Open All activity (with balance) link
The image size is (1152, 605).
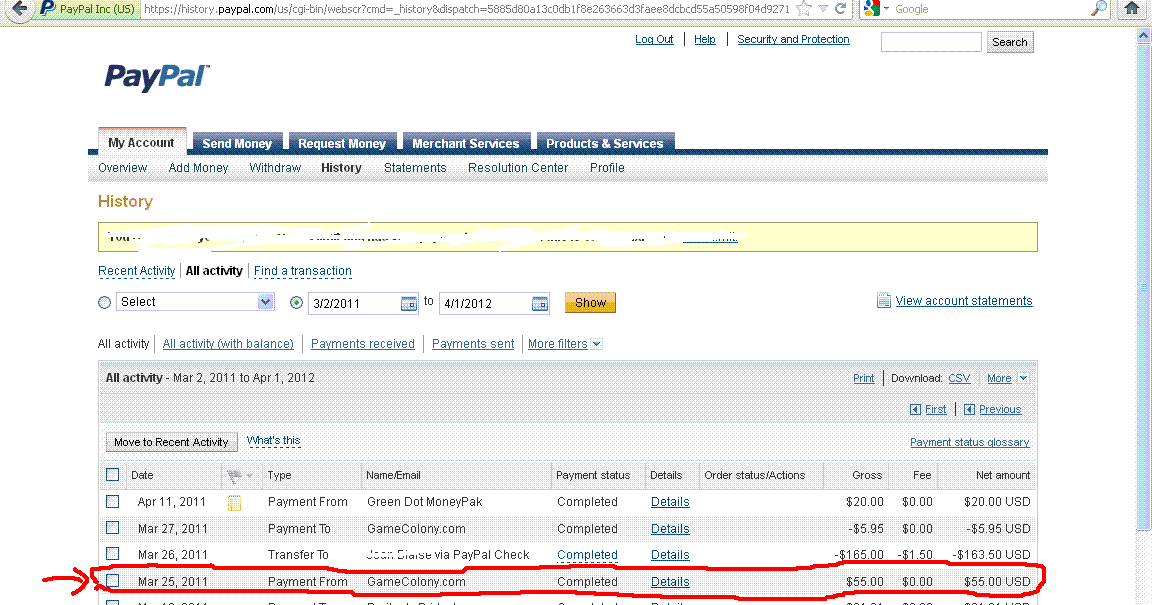click(228, 344)
